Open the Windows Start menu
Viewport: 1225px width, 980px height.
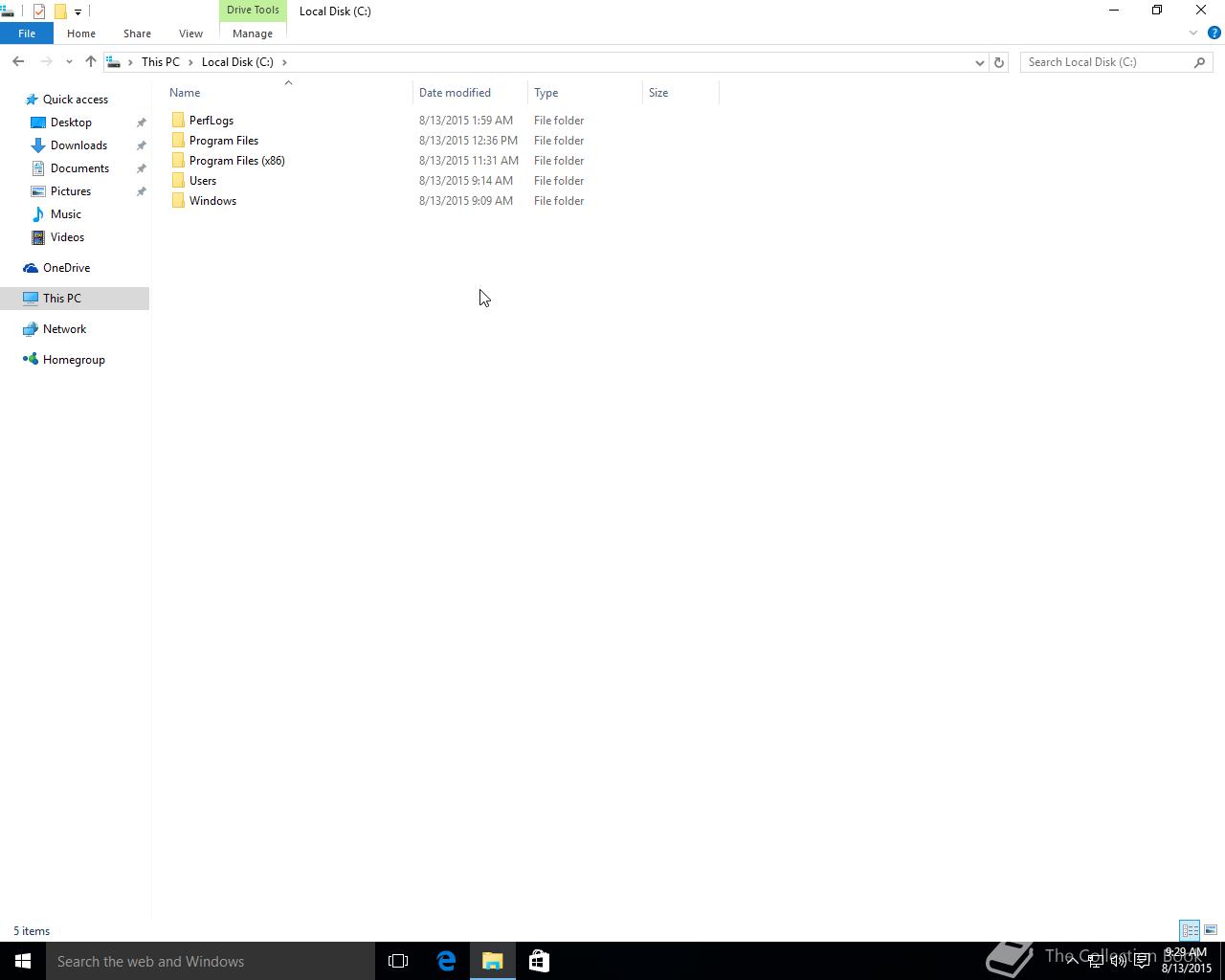coord(23,961)
